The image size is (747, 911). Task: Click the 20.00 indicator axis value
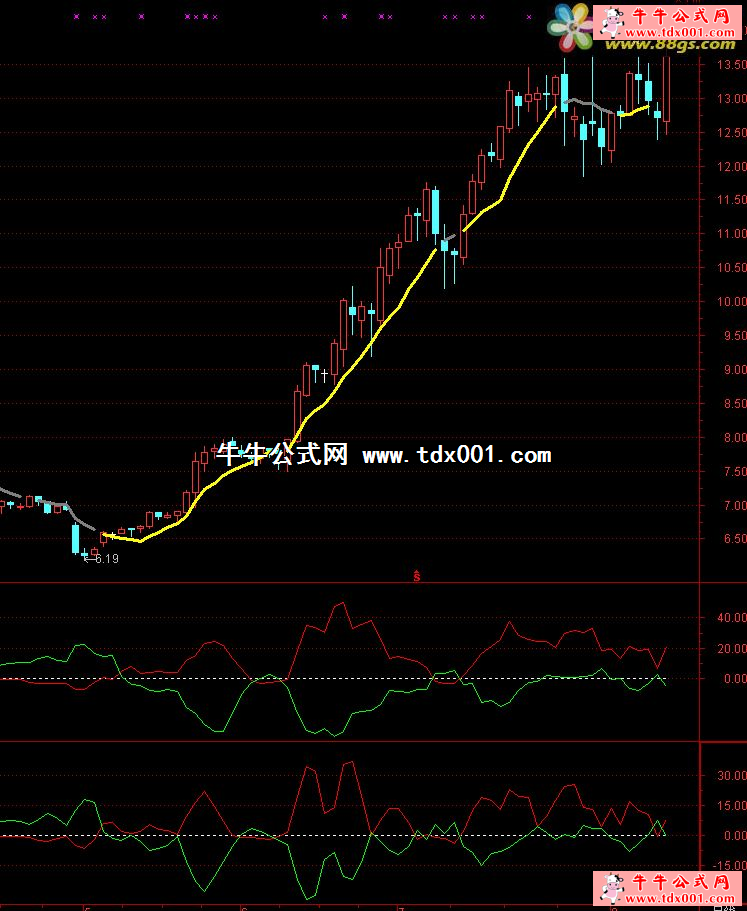click(x=732, y=649)
